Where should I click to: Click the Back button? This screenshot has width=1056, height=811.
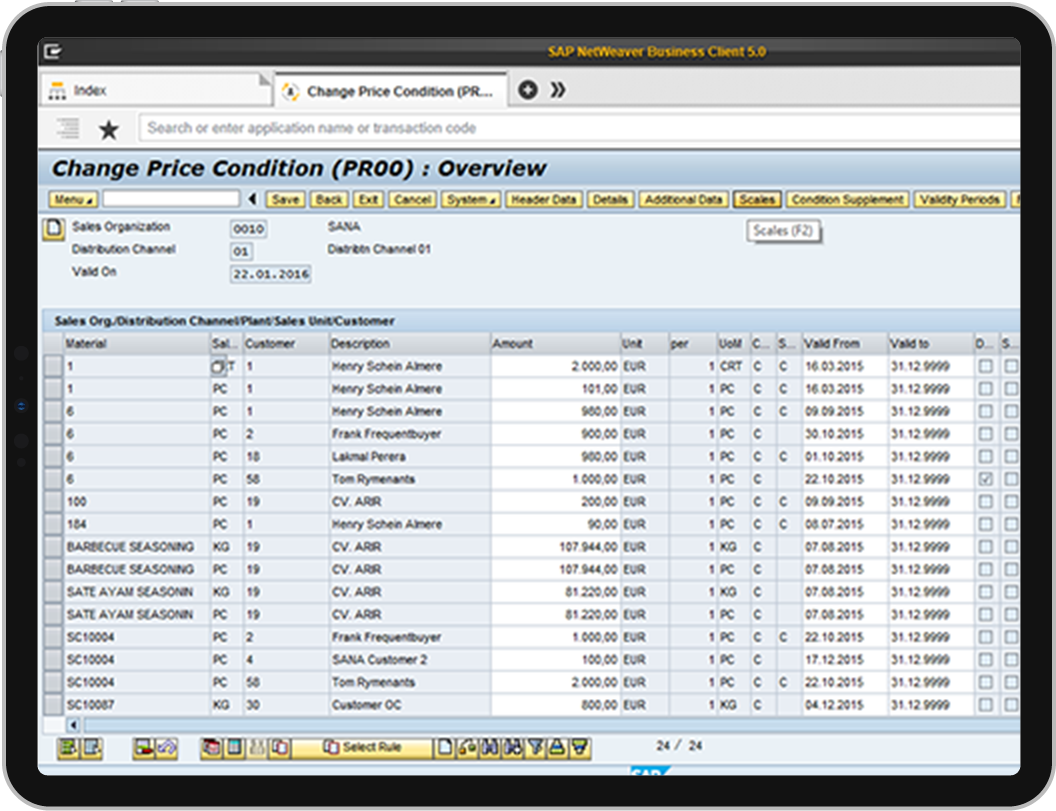point(329,199)
